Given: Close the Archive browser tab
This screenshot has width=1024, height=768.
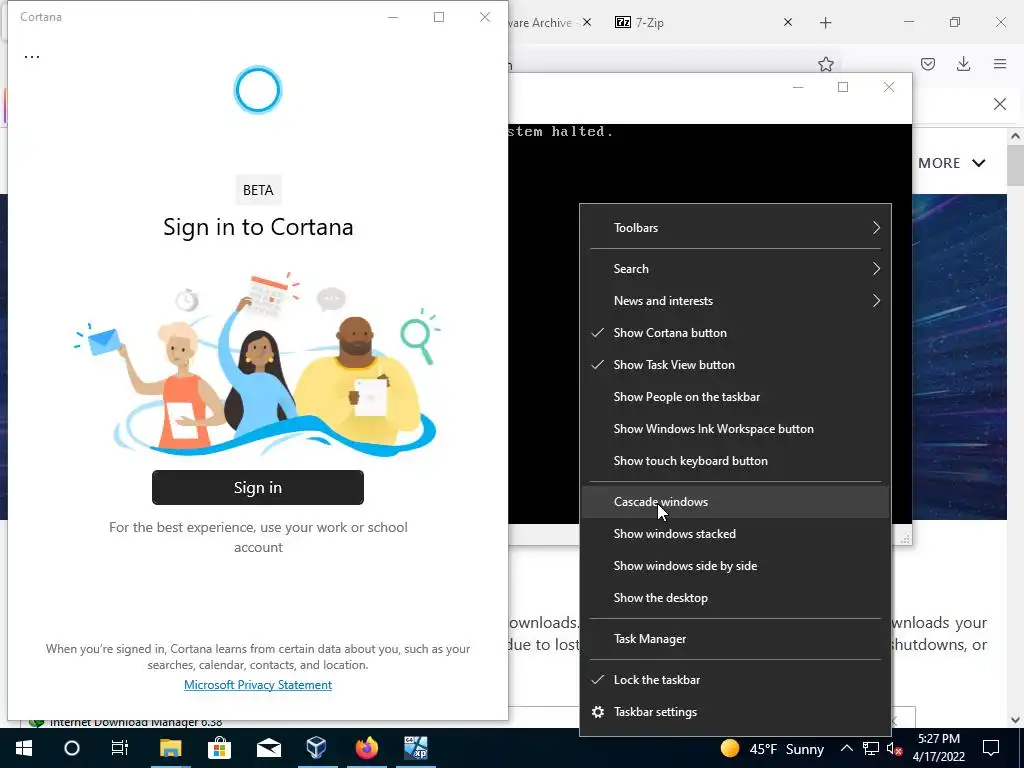Looking at the screenshot, I should [586, 22].
